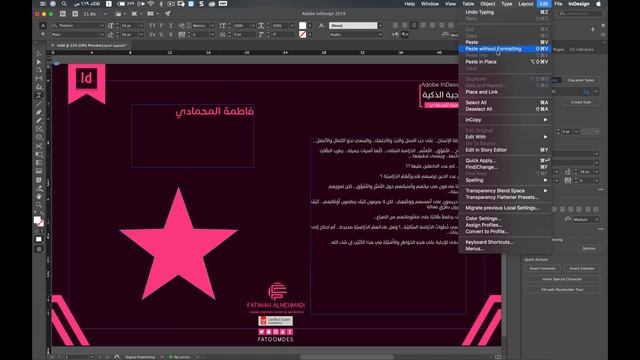
Task: Toggle right-to-left paragraph direction
Action: pyautogui.click(x=404, y=35)
